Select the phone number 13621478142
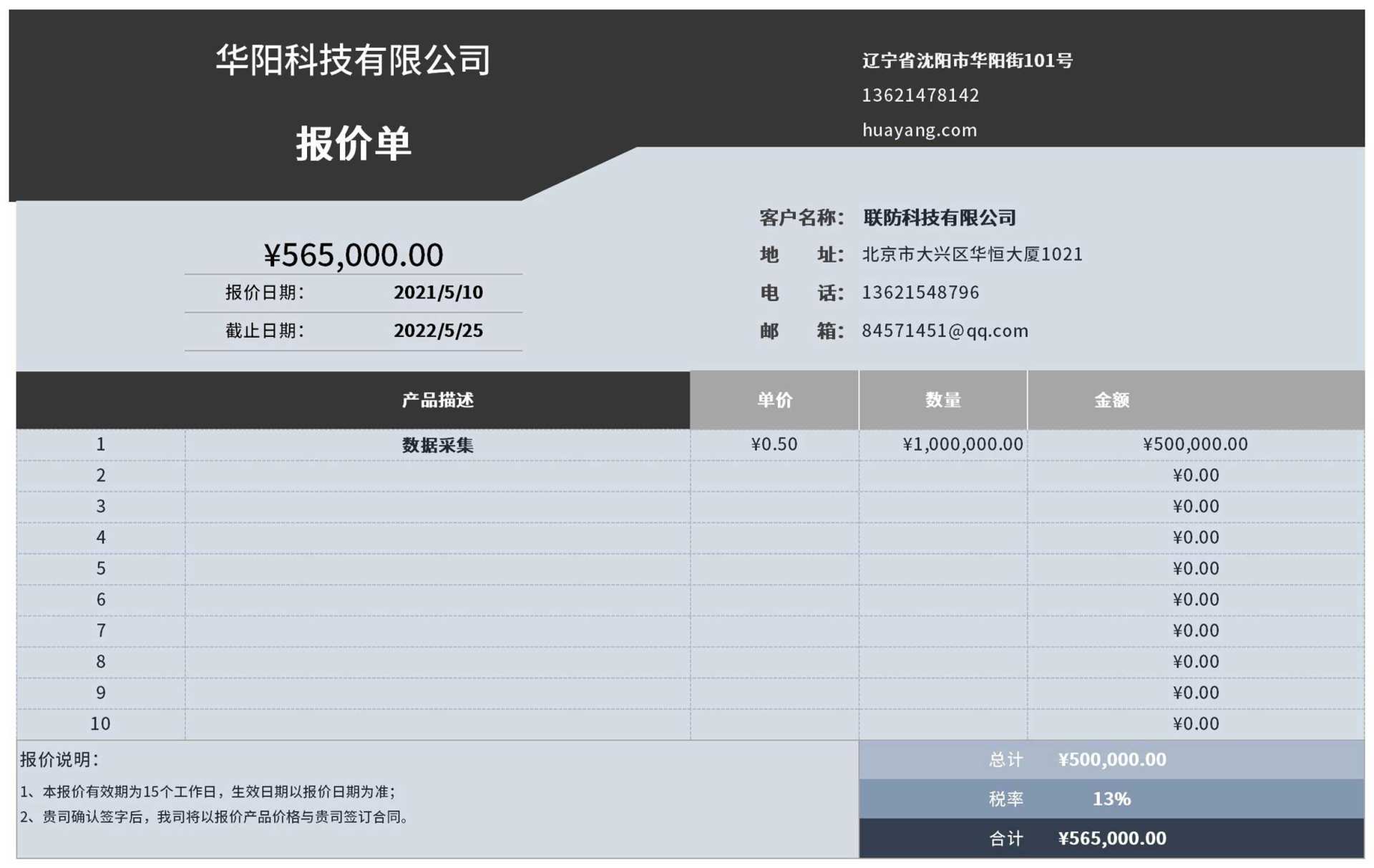Screen dimensions: 1374x868 (920, 95)
